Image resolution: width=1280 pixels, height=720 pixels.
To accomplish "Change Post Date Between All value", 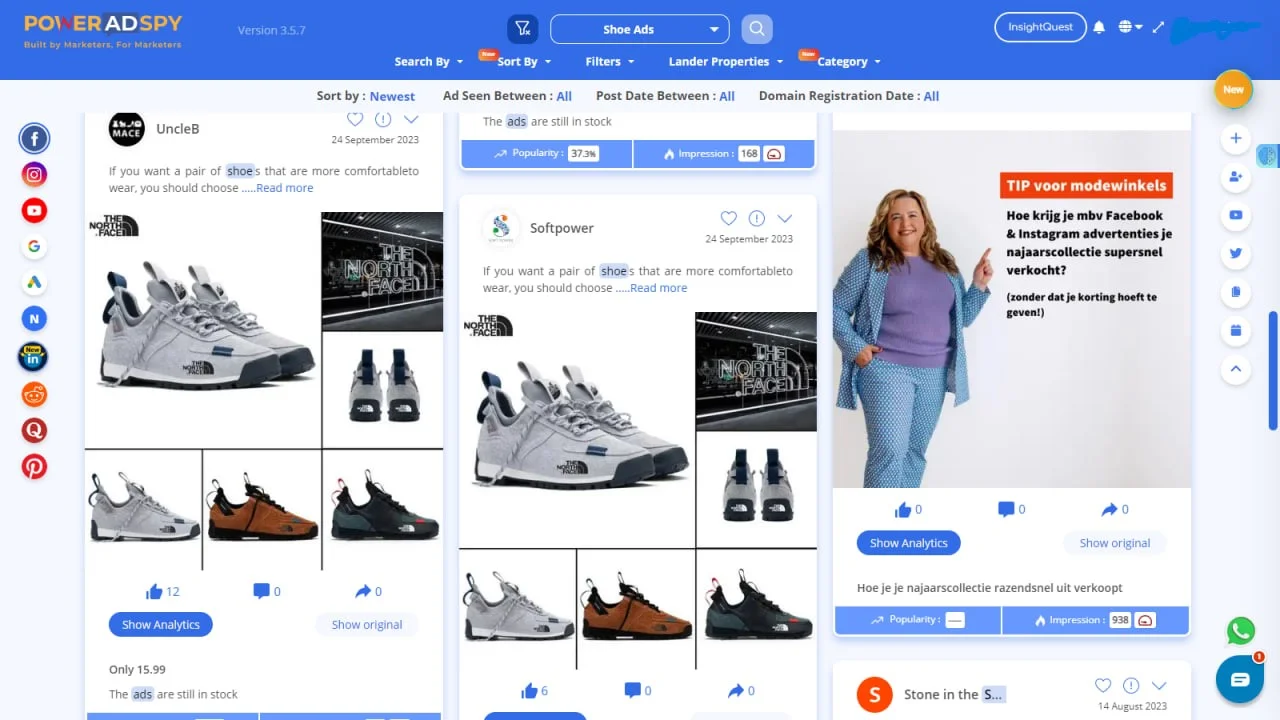I will pos(727,97).
